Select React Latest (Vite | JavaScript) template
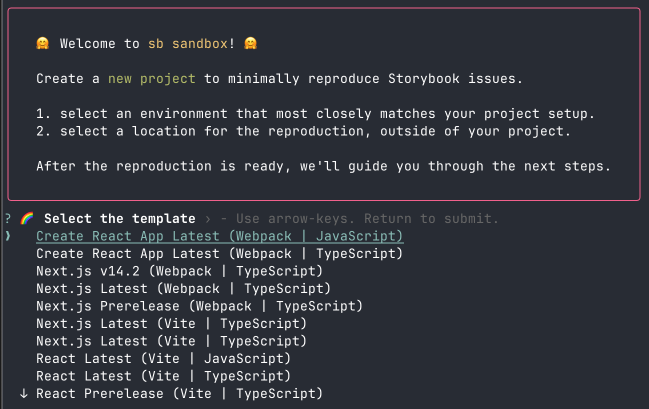Image resolution: width=649 pixels, height=409 pixels. pyautogui.click(x=163, y=358)
